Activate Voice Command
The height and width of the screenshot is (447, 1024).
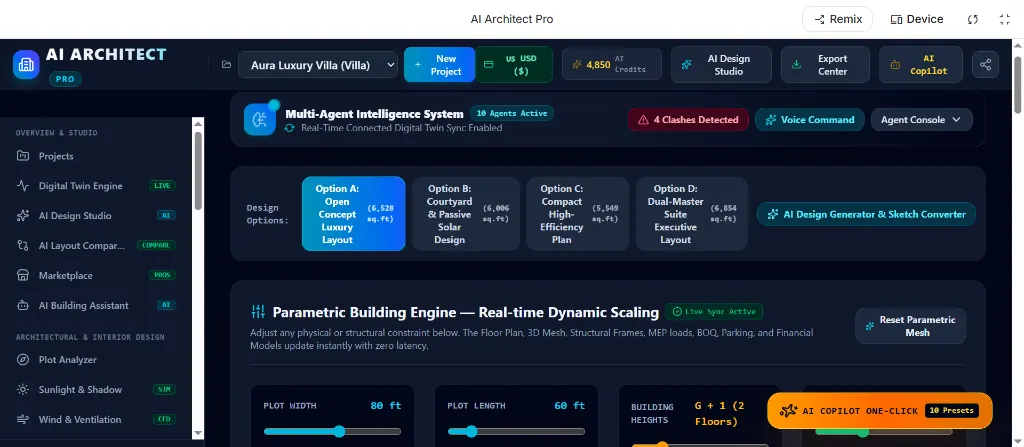point(810,120)
